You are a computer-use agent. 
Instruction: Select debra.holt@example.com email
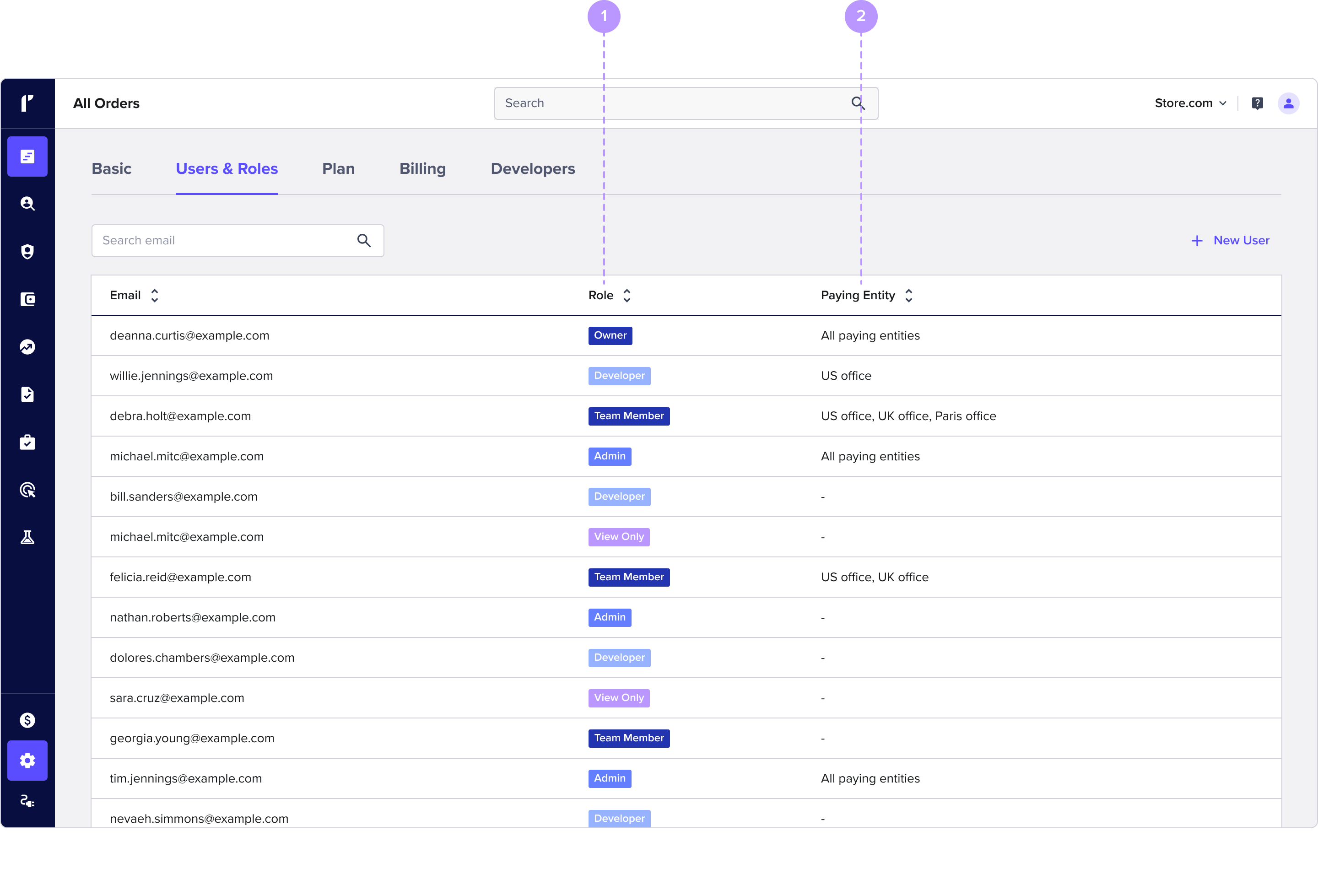[180, 416]
